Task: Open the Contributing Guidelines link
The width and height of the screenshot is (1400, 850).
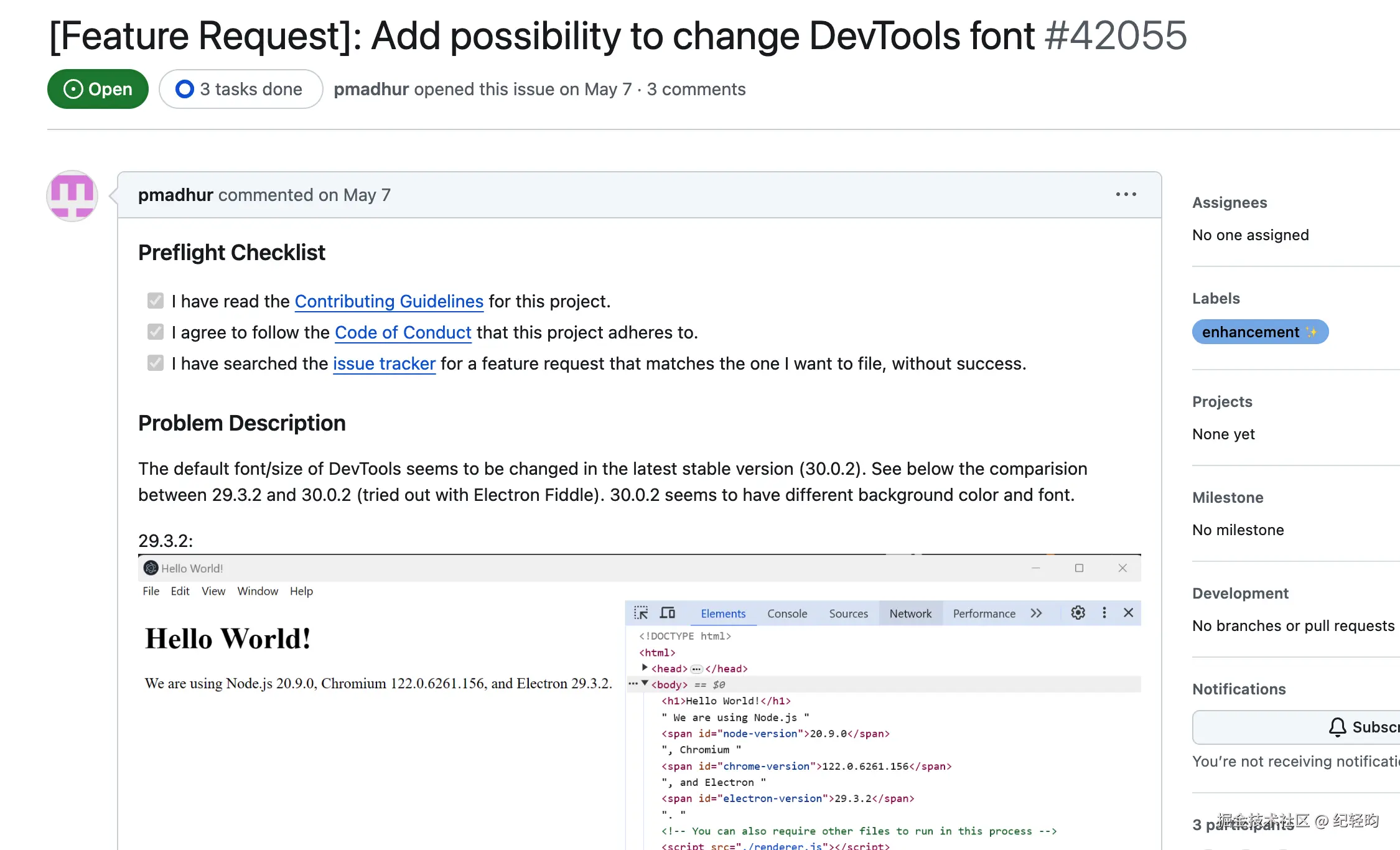Action: [x=389, y=301]
